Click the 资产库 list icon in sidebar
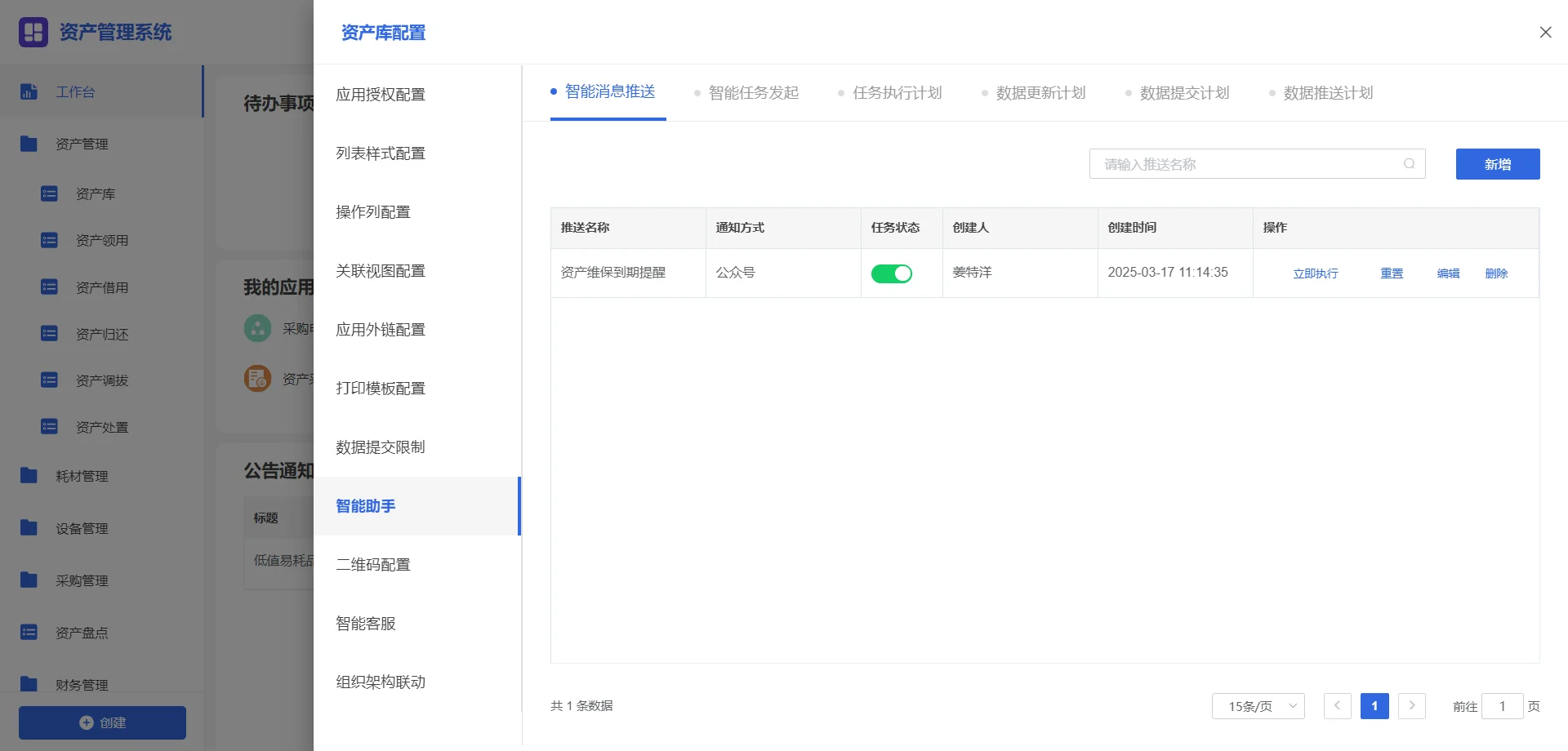 pos(49,193)
